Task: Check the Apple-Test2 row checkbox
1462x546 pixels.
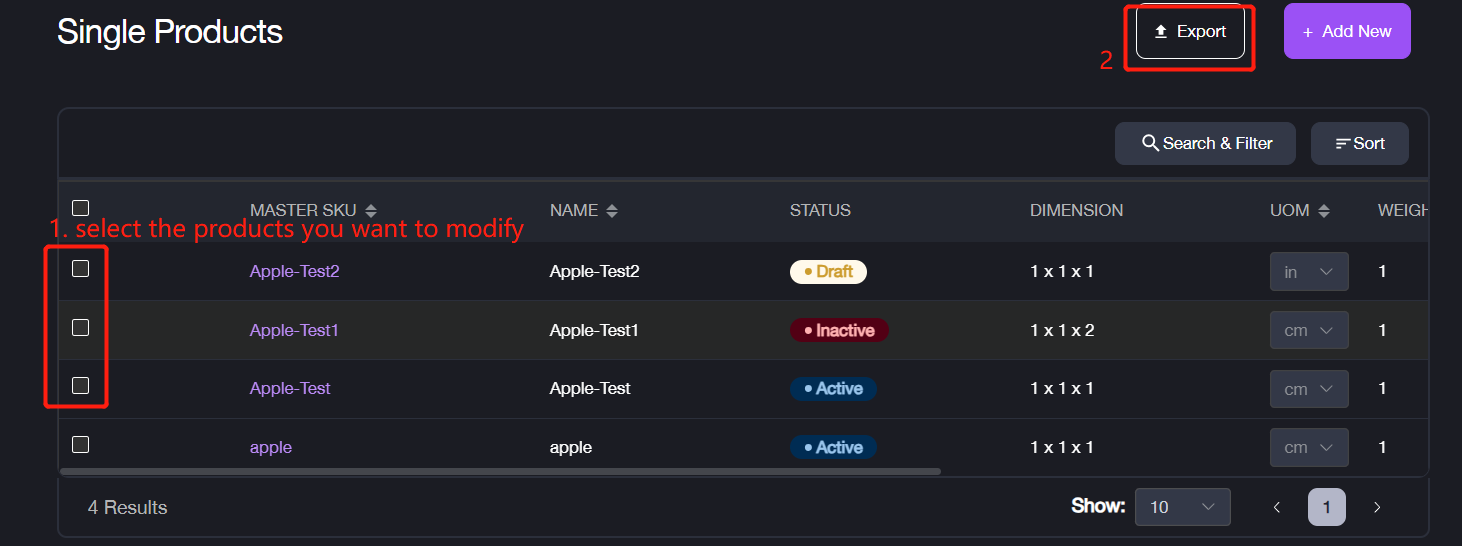Action: point(81,268)
